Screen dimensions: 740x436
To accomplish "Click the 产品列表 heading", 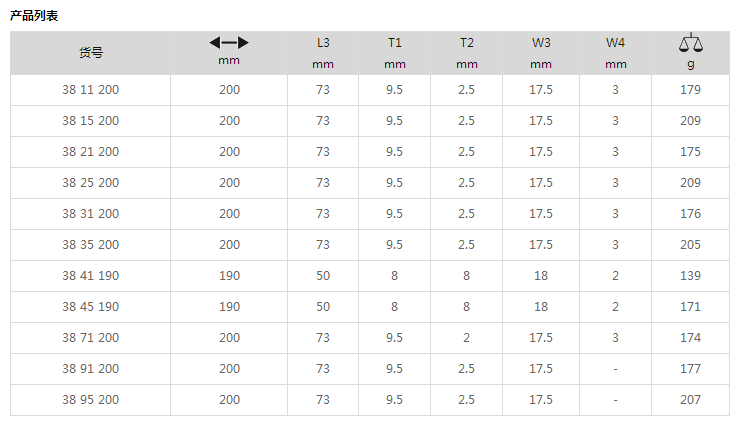I will click(x=34, y=16).
